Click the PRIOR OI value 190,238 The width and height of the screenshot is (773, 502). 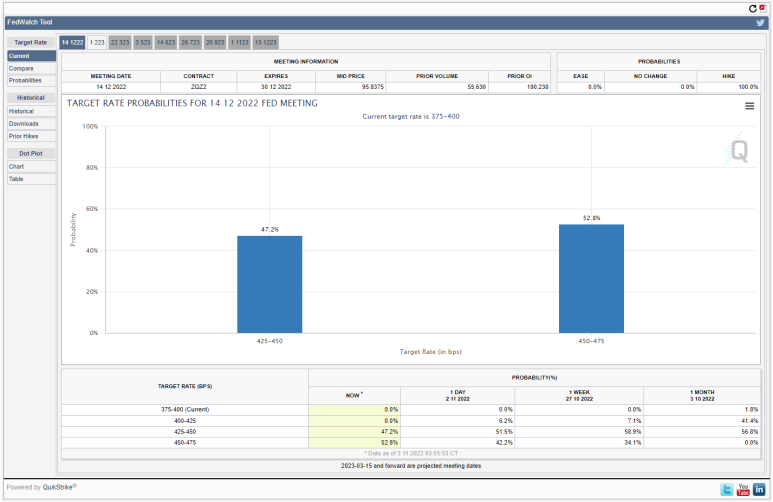(x=538, y=87)
